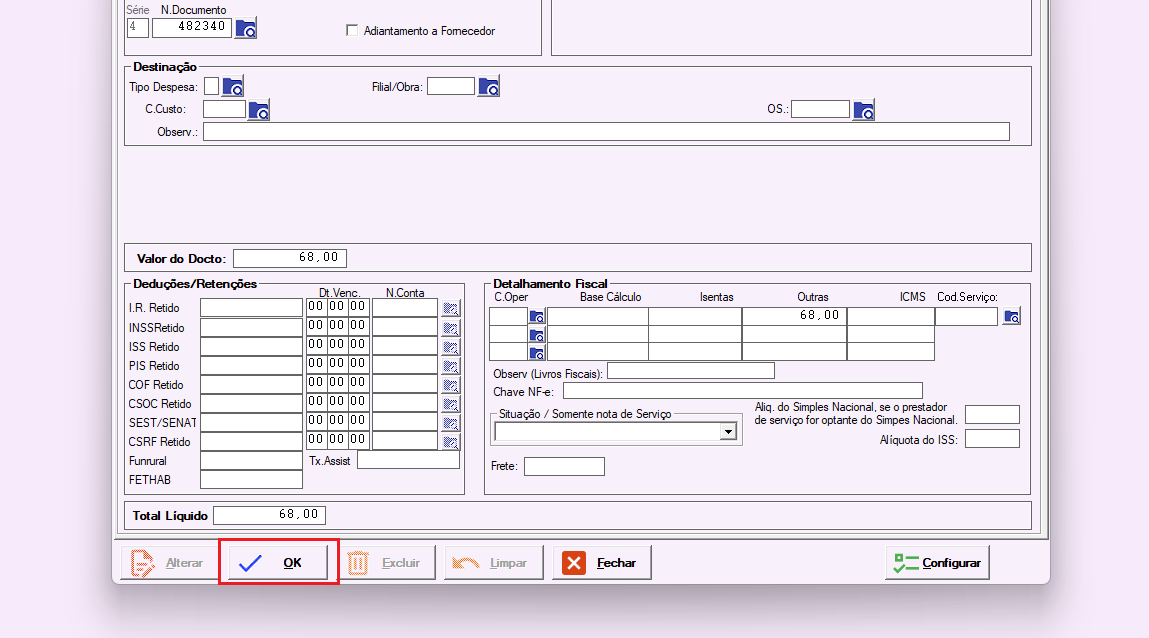Click the I.R. Retido N.Conta field
This screenshot has height=638, width=1149.
405,308
